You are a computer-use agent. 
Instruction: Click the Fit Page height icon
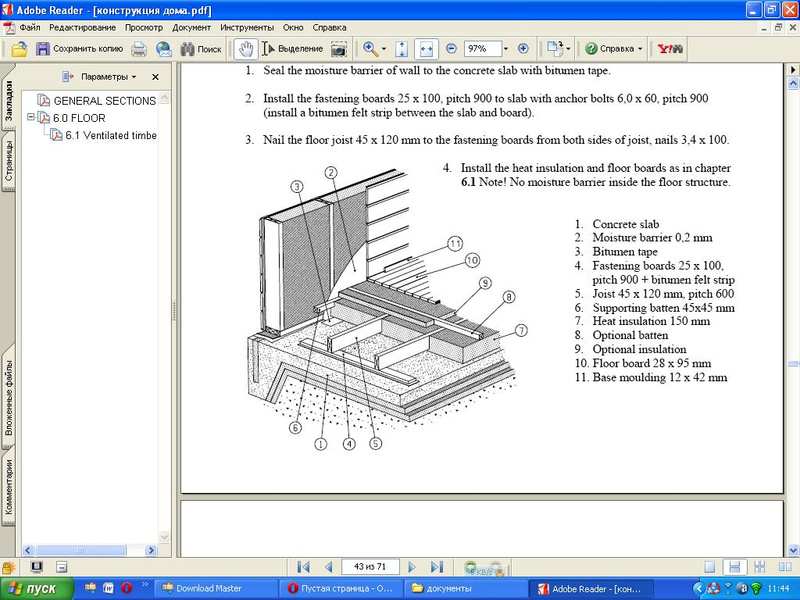click(401, 48)
